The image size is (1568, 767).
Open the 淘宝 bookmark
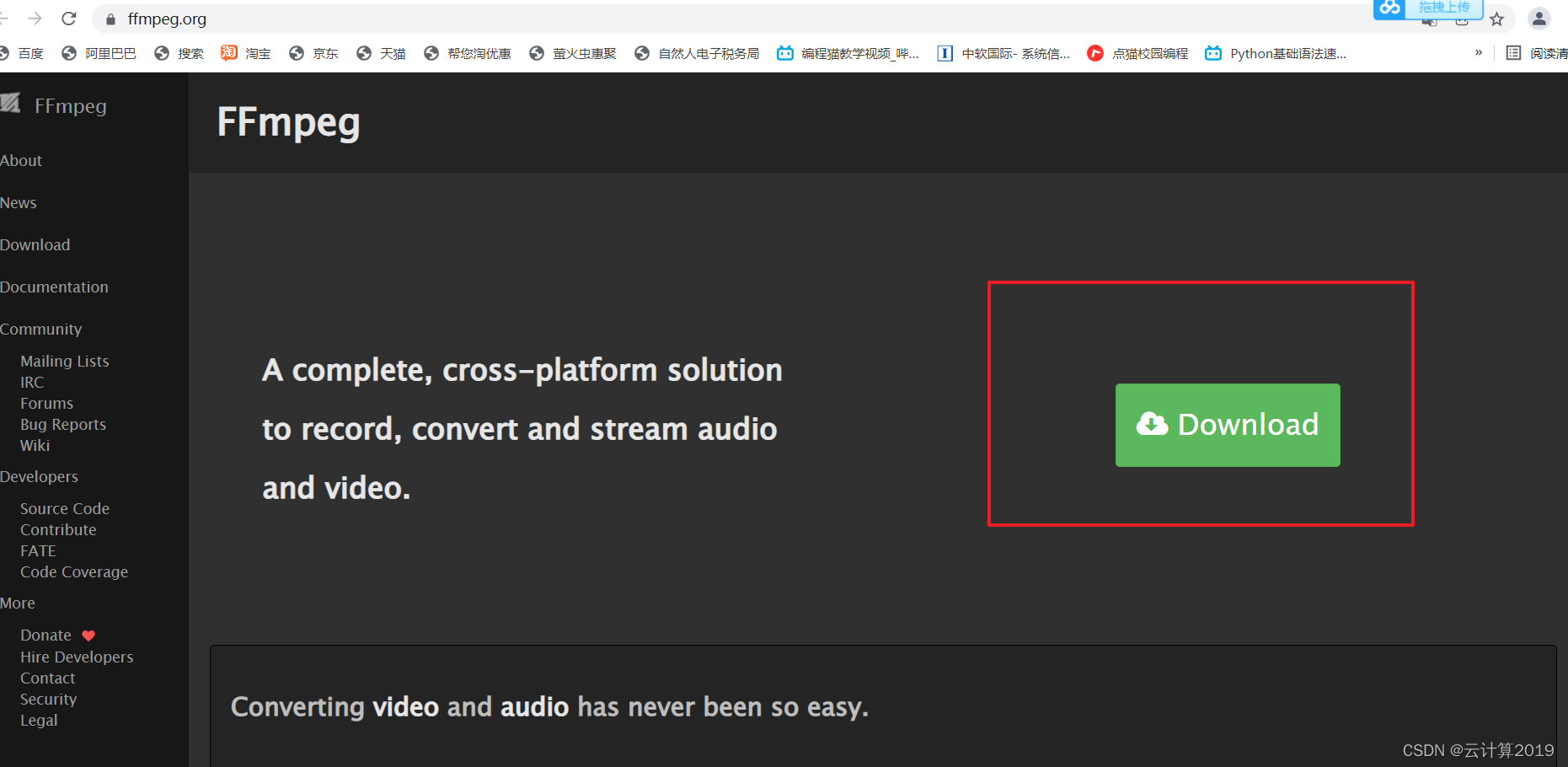tap(246, 53)
